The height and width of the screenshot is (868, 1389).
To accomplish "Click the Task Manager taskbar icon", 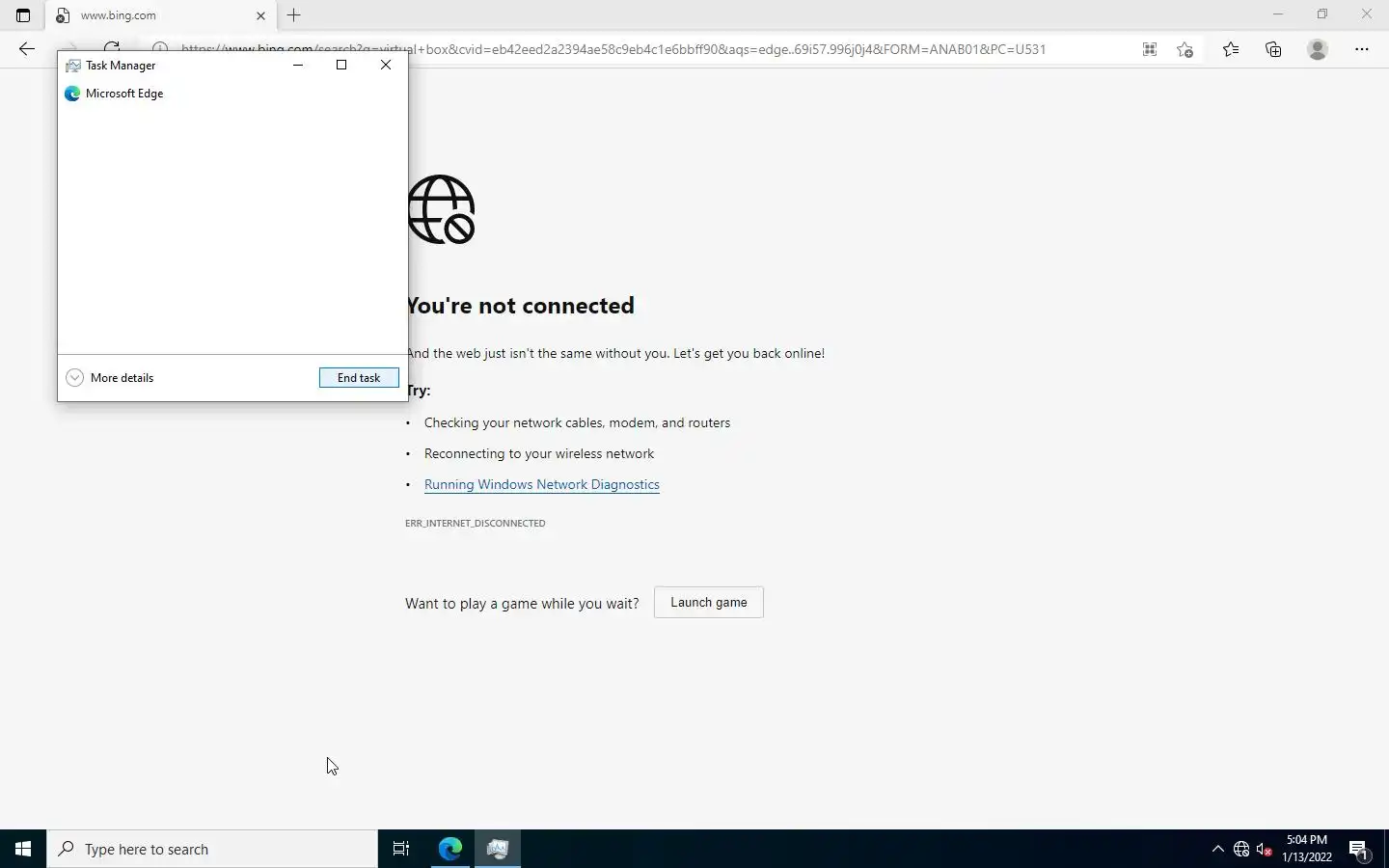I will tap(498, 849).
